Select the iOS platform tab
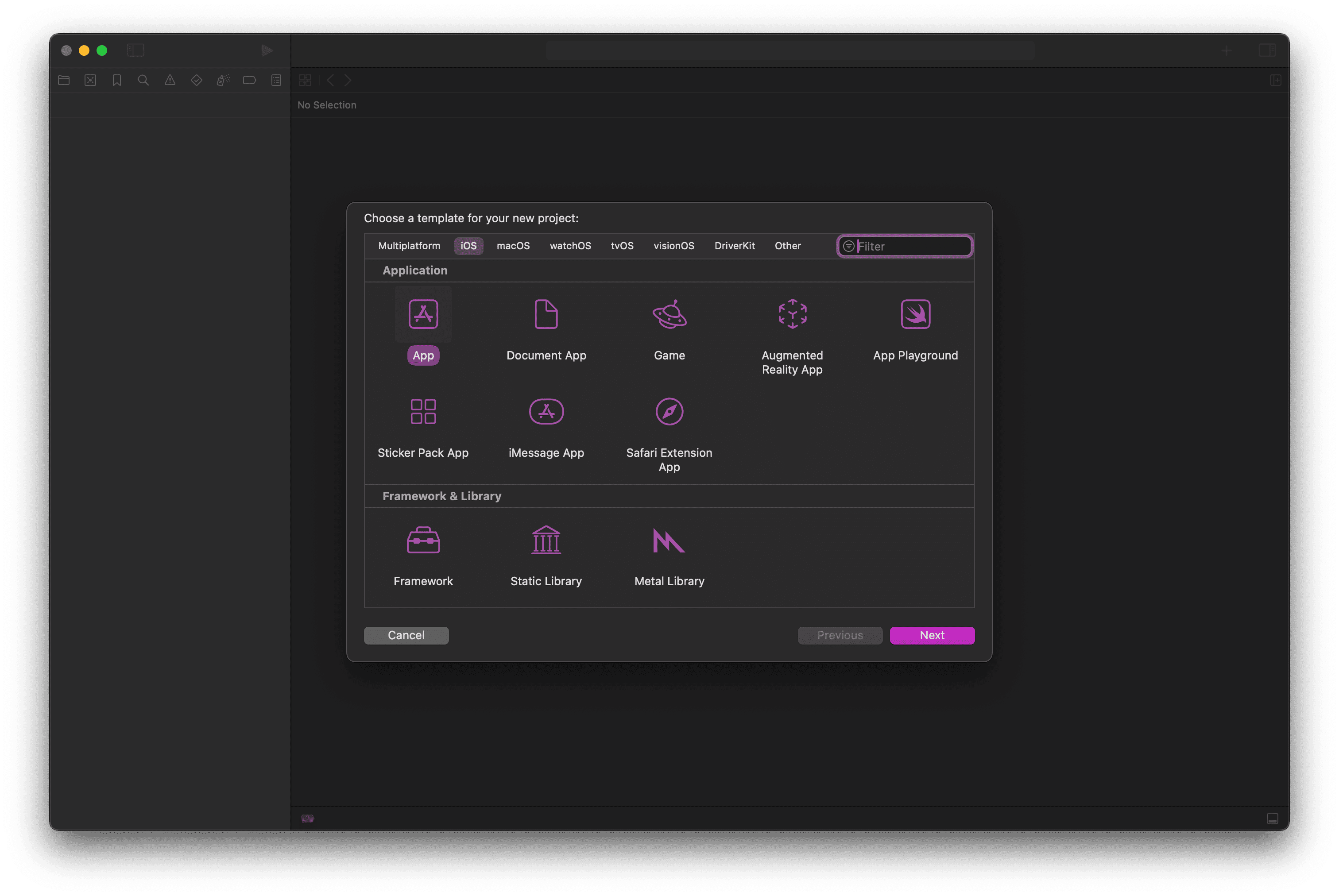The height and width of the screenshot is (896, 1339). pos(468,246)
